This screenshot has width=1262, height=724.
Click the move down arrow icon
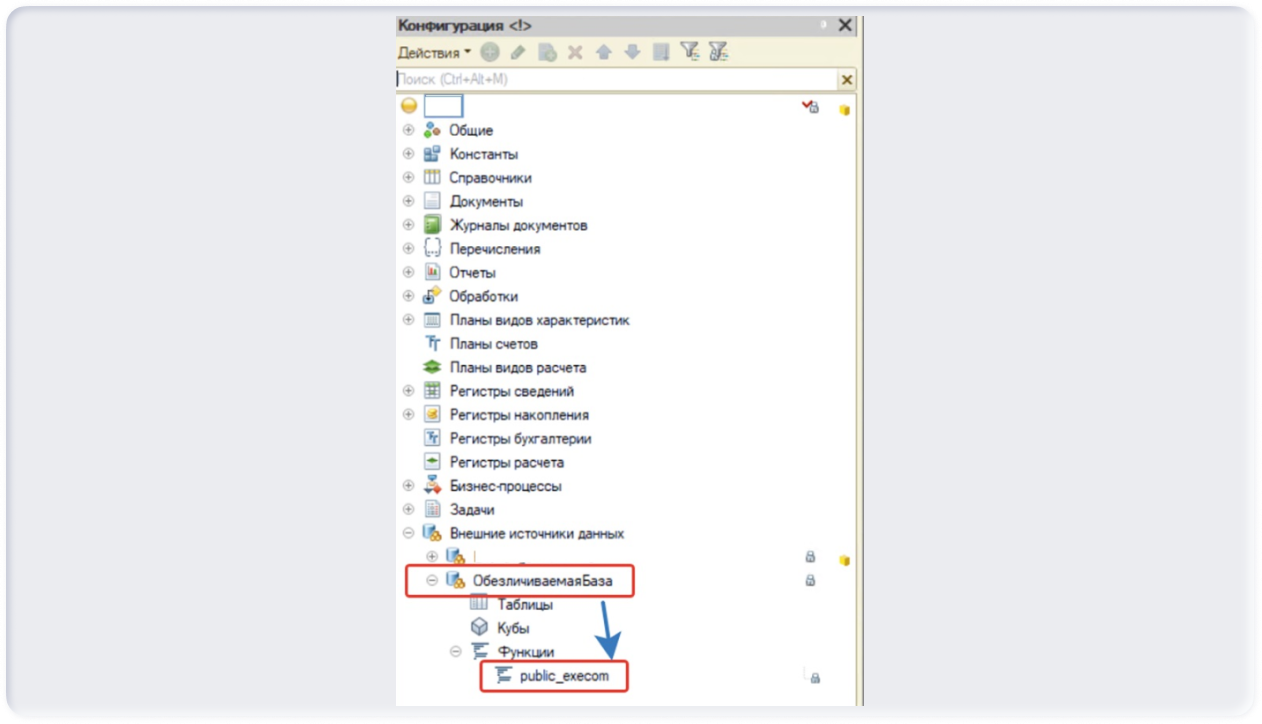tap(632, 52)
